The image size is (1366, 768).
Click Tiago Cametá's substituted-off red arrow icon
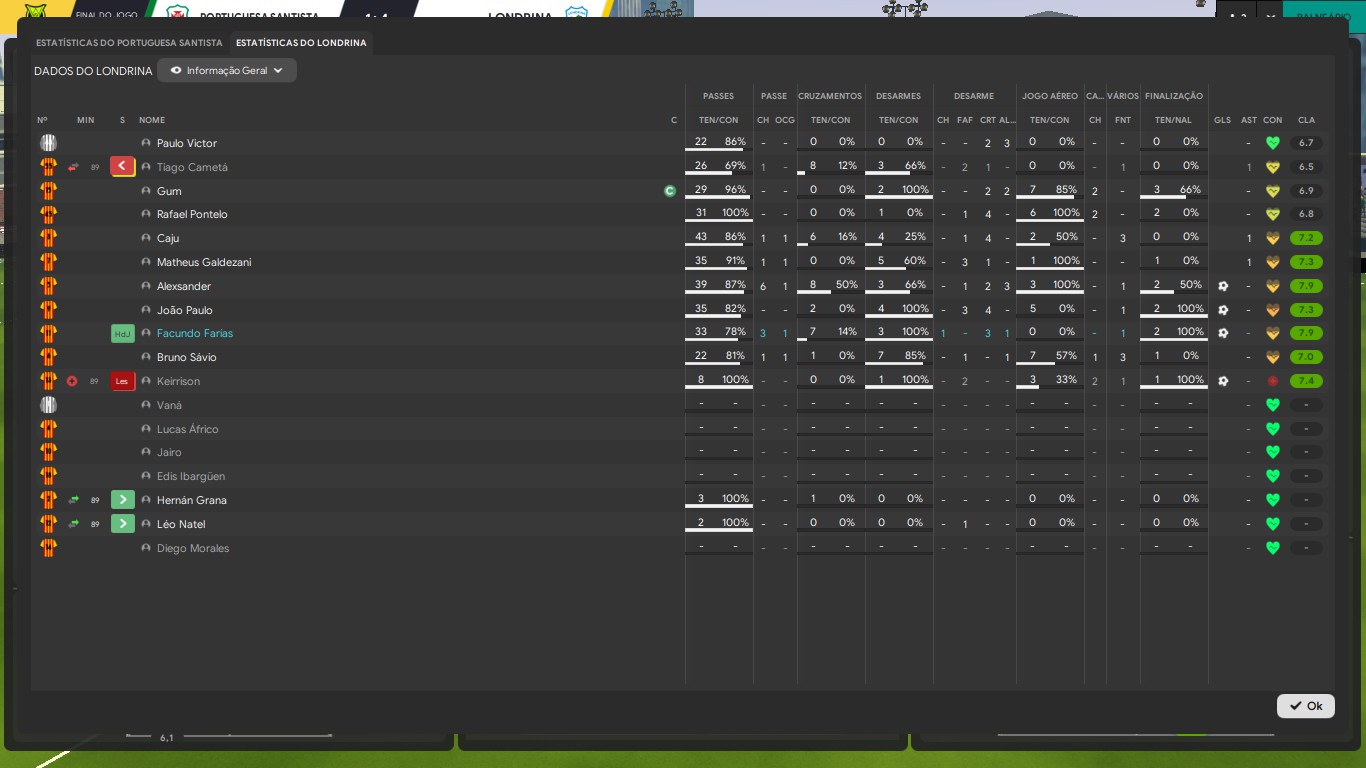pyautogui.click(x=123, y=167)
